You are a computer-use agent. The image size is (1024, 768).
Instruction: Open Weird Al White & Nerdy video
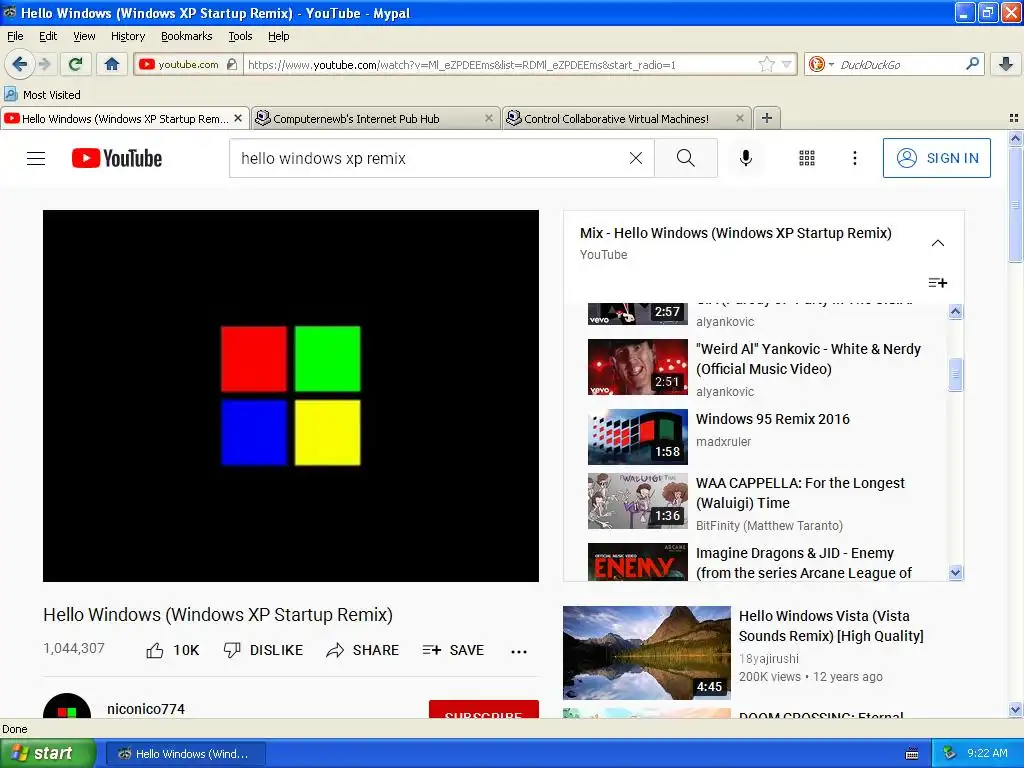pos(808,359)
